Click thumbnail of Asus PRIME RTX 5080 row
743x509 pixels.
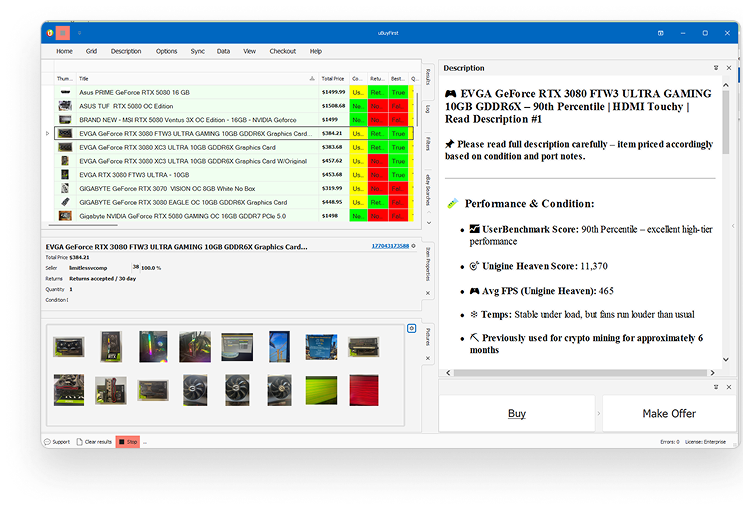tap(65, 92)
